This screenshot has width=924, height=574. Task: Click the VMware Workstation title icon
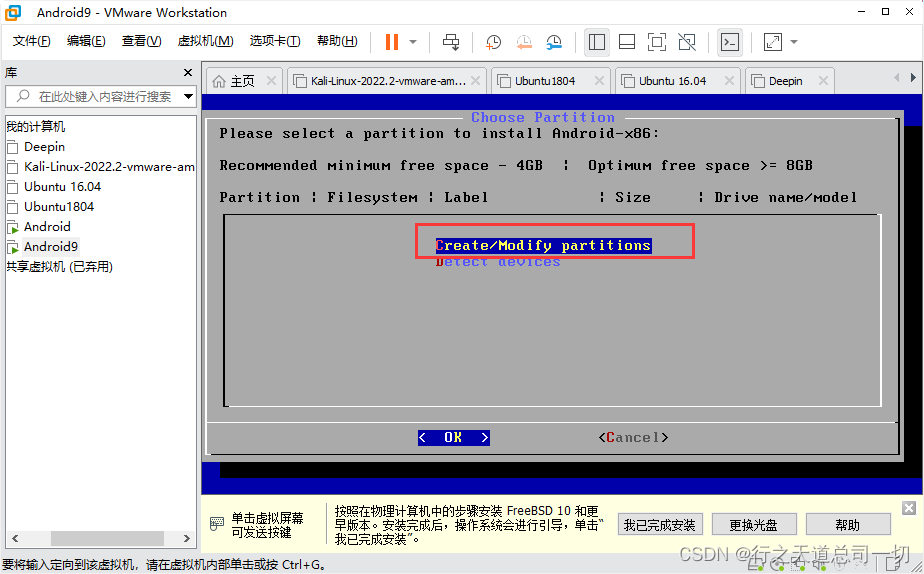click(x=13, y=12)
